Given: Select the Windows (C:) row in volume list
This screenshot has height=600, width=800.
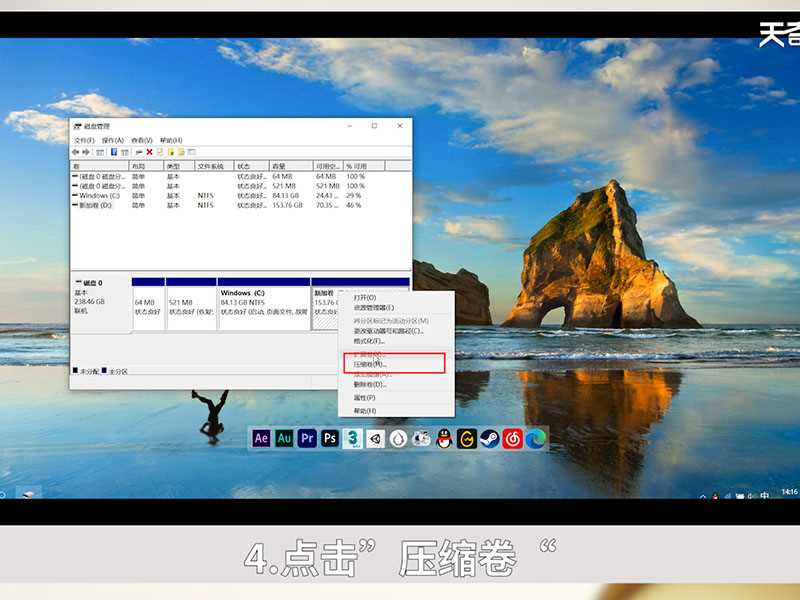Looking at the screenshot, I should point(99,195).
